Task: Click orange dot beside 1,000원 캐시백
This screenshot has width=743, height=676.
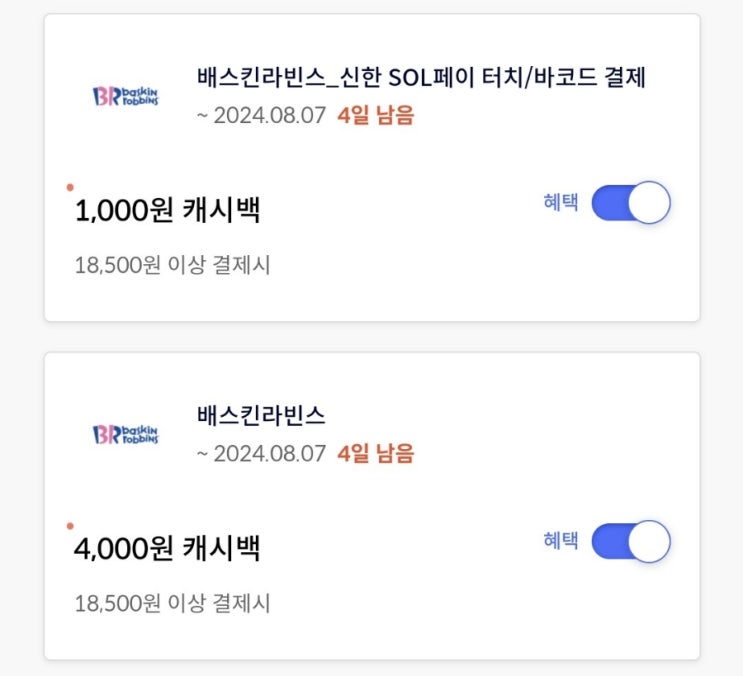Action: [69, 187]
